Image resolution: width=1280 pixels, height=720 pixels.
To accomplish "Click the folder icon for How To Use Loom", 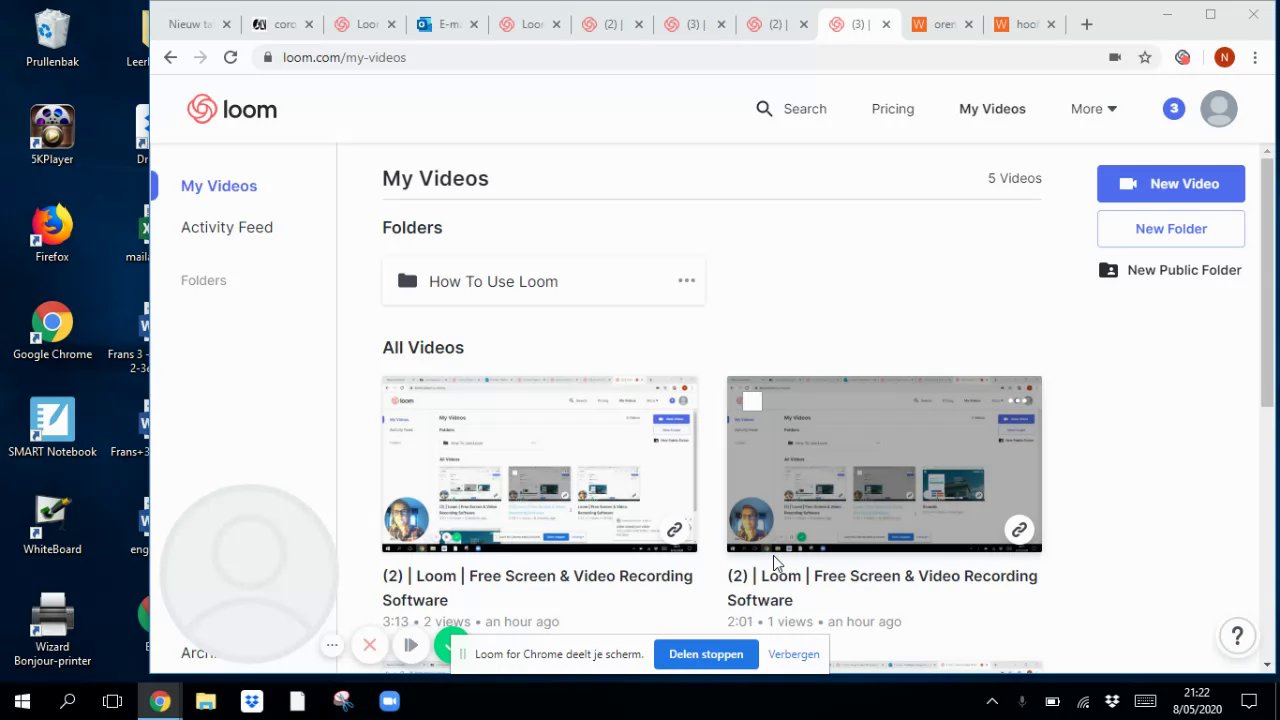I will [407, 281].
